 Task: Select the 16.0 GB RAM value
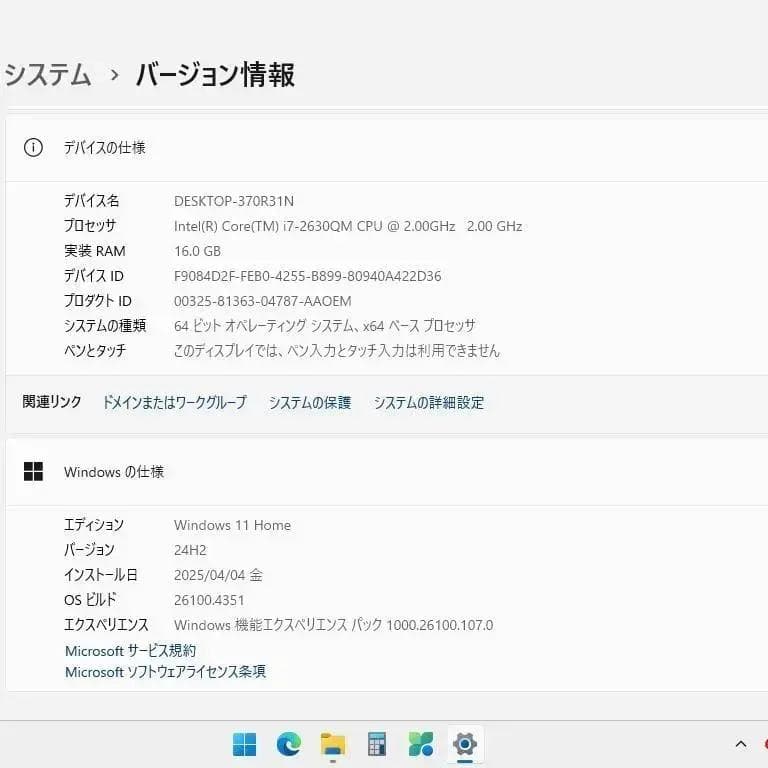197,251
